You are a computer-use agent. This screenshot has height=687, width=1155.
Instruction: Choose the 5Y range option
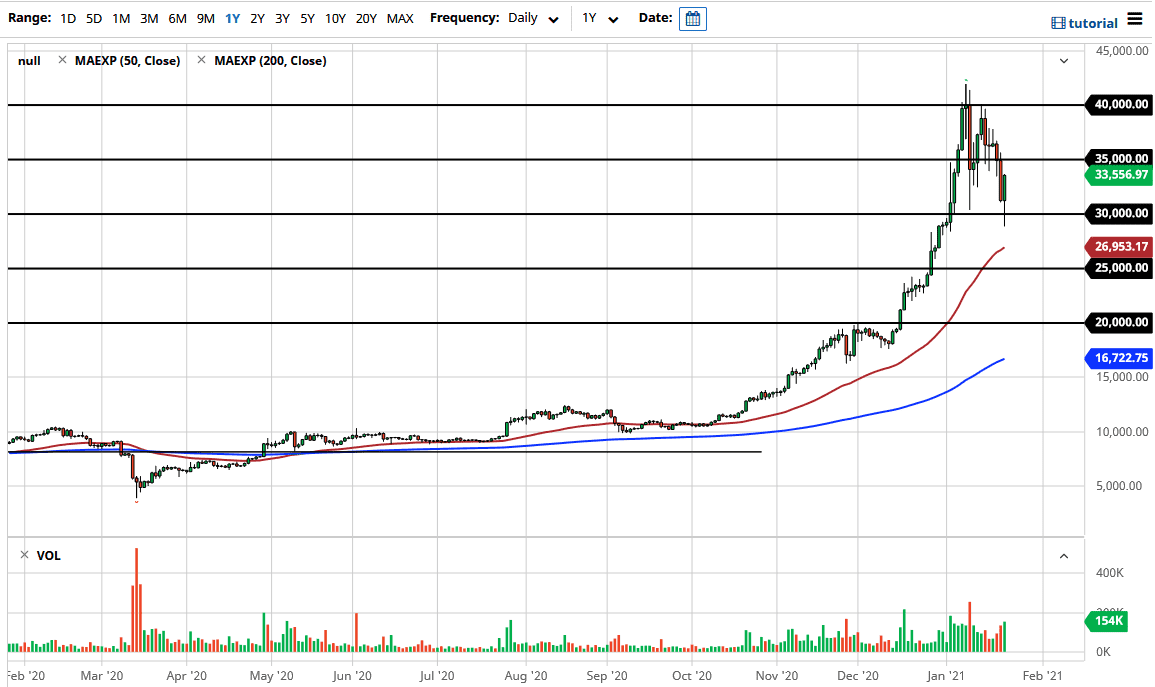(x=307, y=19)
